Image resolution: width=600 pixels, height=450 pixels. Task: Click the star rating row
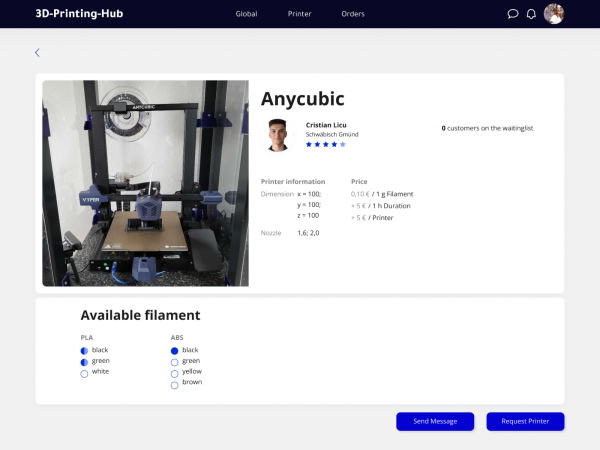click(326, 144)
